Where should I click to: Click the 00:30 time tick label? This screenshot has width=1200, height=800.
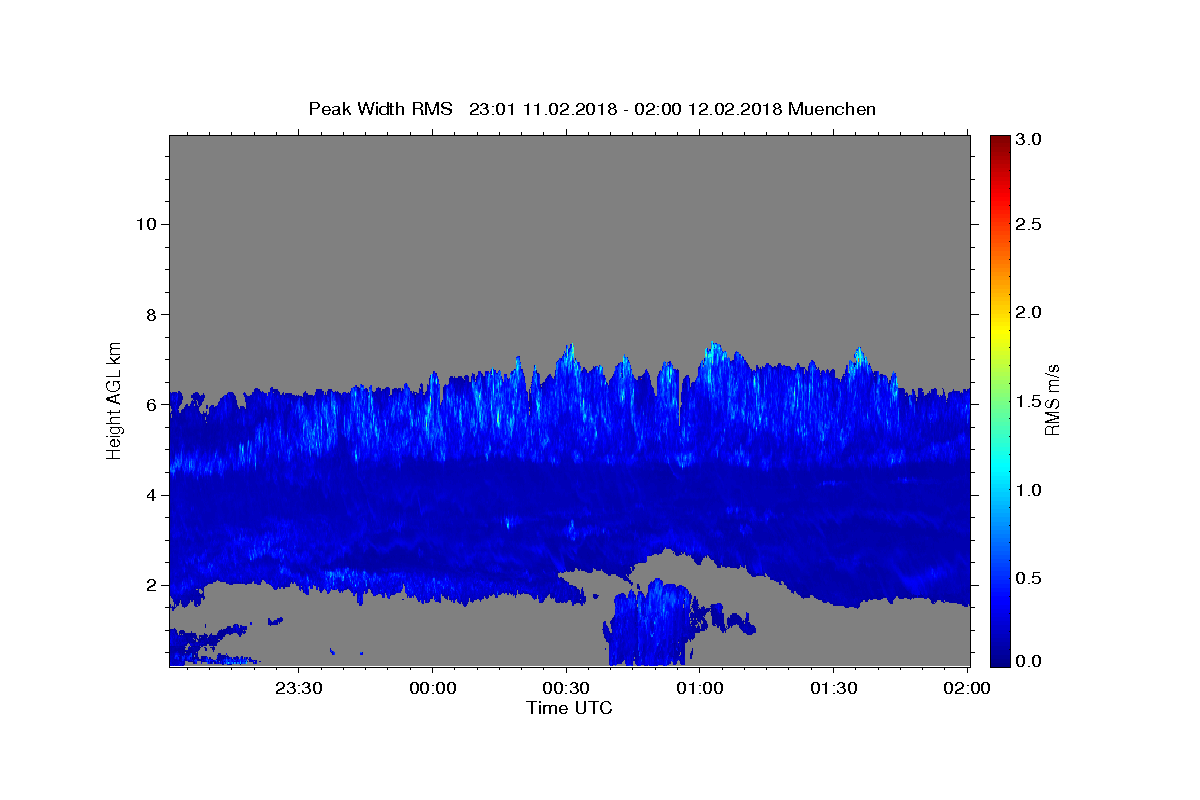click(x=566, y=688)
